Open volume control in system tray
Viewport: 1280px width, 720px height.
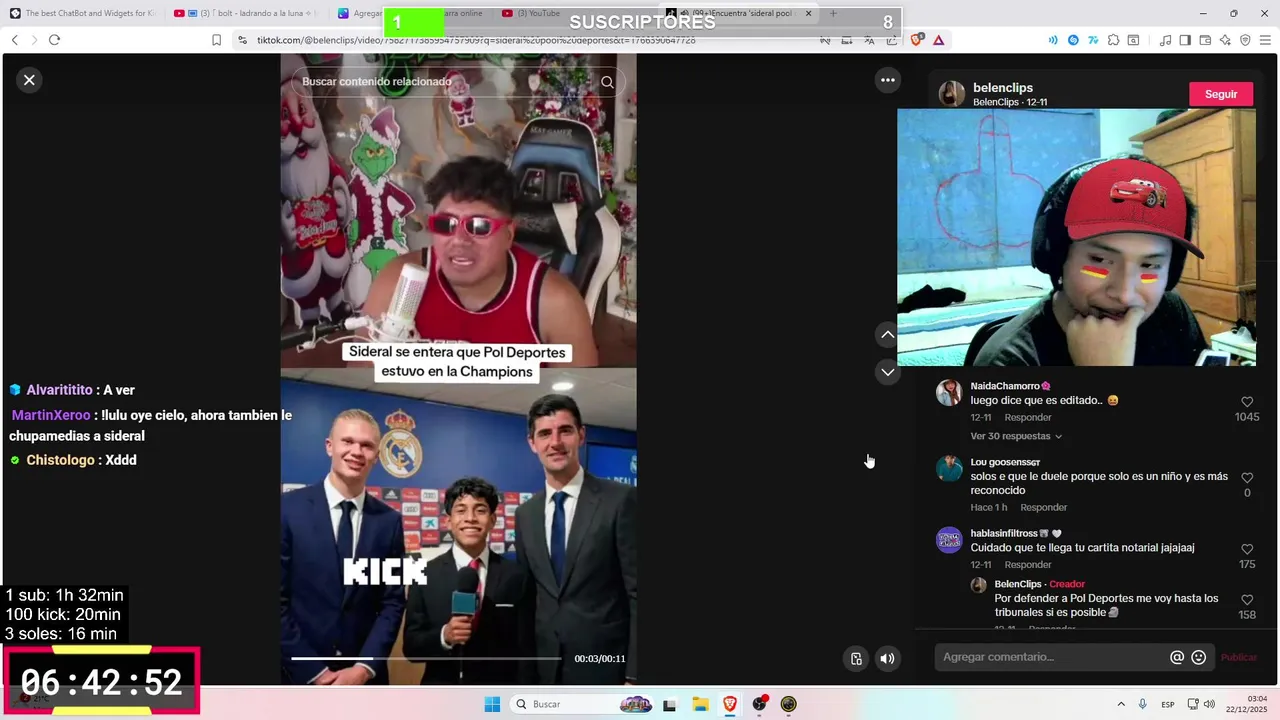1209,704
